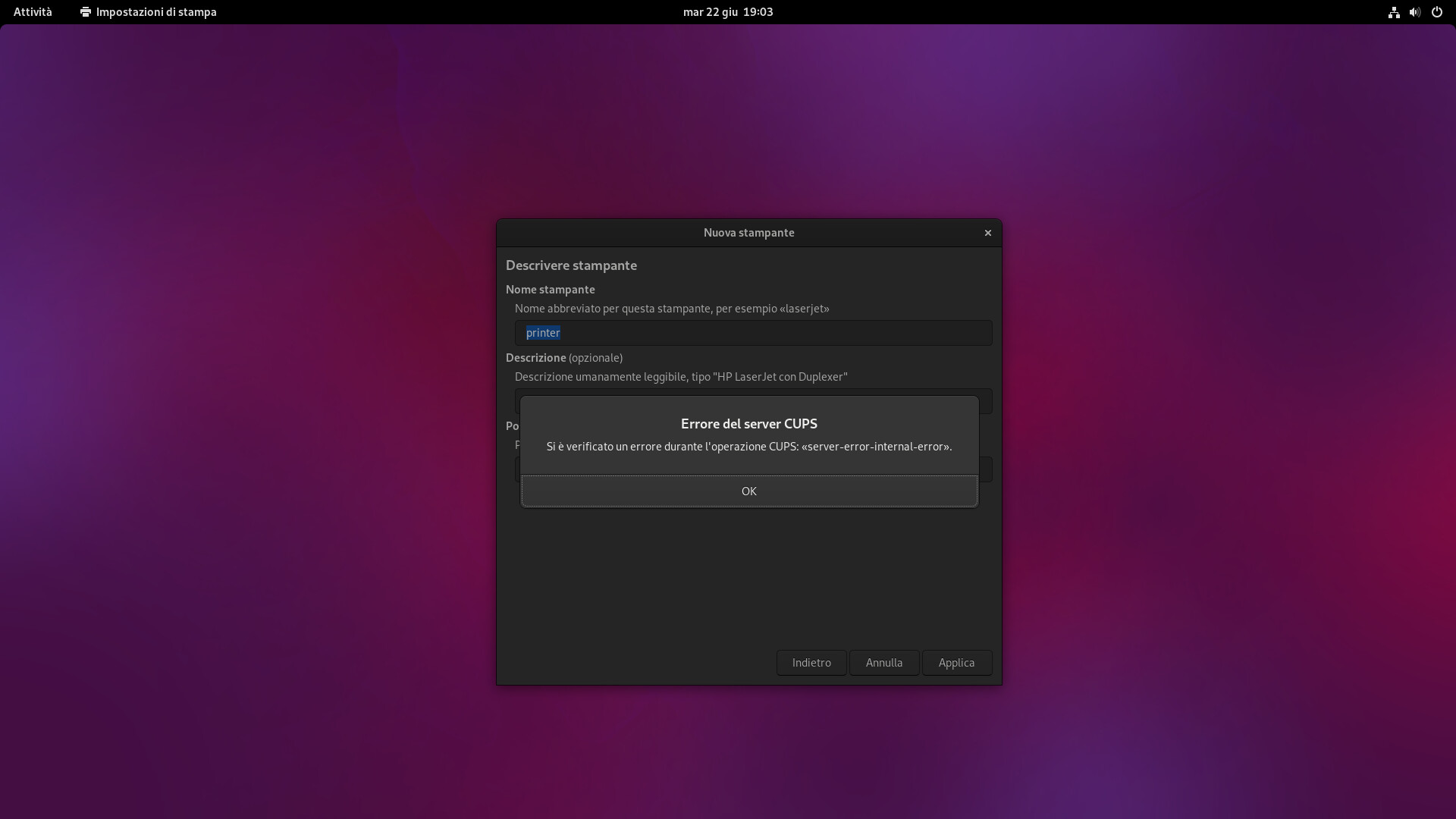The width and height of the screenshot is (1456, 819).
Task: Click the Descrizione (opzionale) label
Action: tap(563, 358)
